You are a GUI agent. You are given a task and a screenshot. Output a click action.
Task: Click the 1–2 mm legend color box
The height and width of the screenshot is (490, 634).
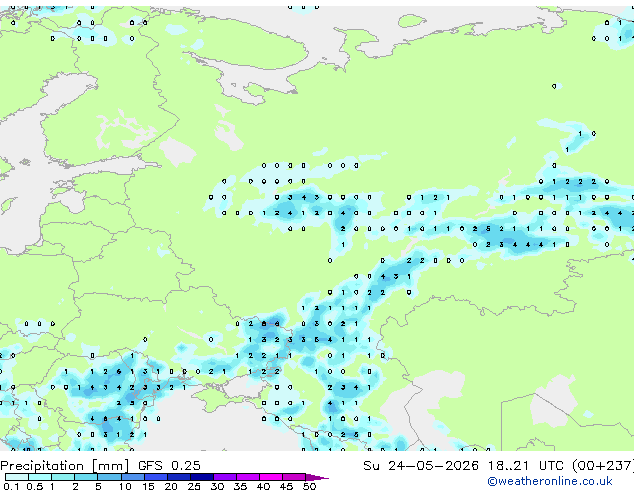tap(63, 477)
